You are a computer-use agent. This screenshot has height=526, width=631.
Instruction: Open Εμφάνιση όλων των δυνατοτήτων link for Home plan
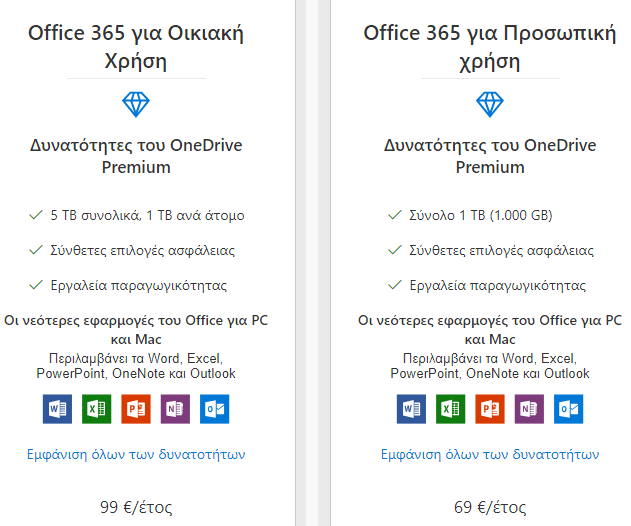tap(136, 454)
